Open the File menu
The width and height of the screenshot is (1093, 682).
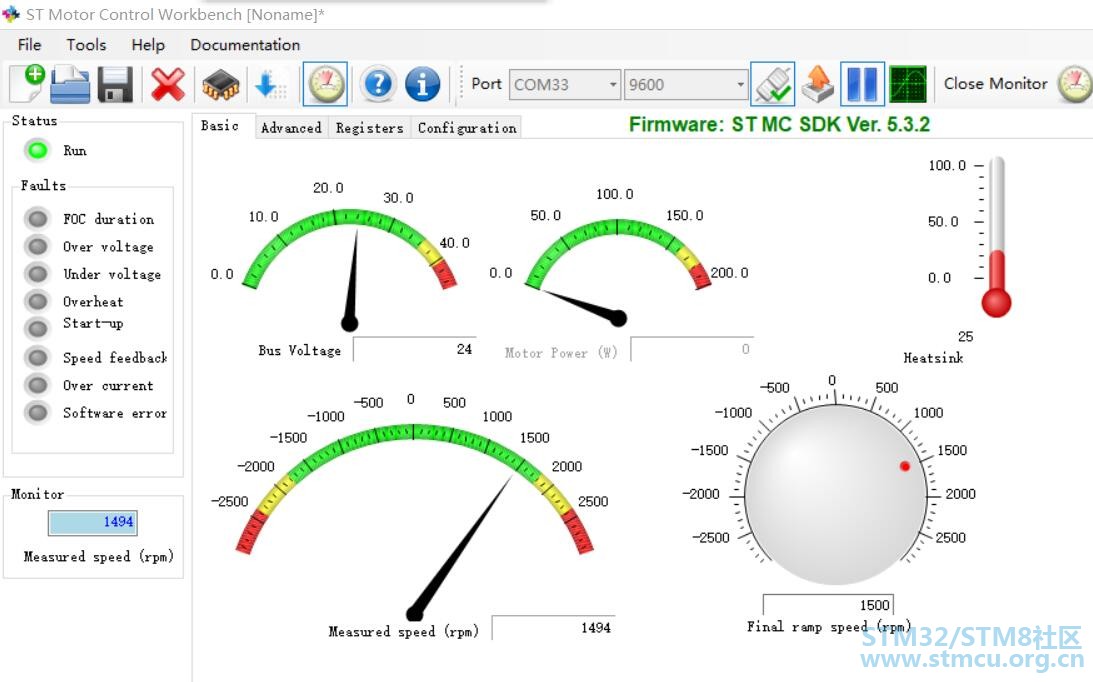point(29,45)
